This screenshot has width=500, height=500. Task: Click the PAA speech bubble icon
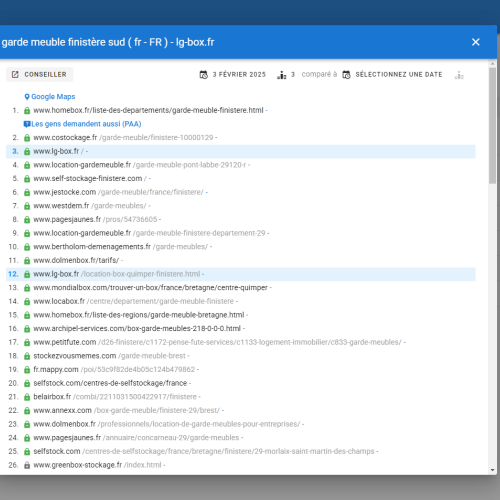[x=27, y=124]
